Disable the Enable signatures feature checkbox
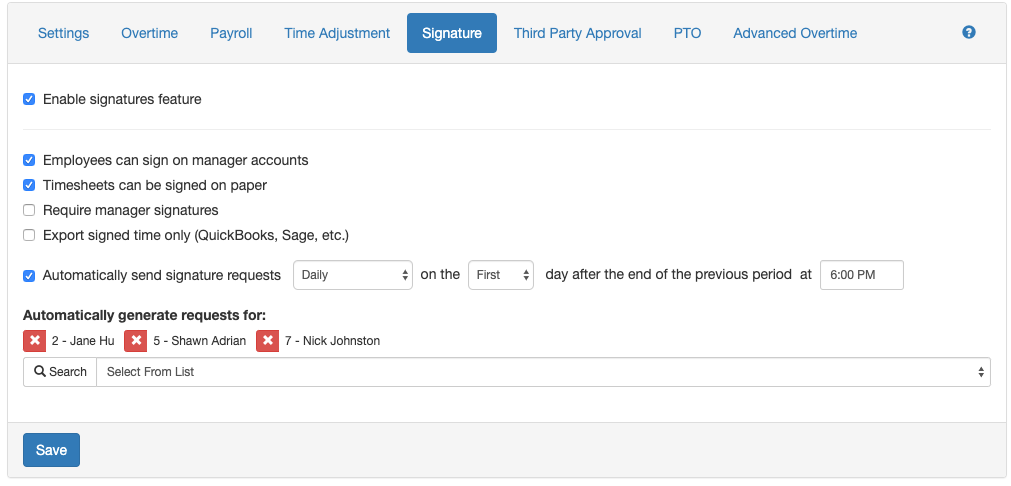The width and height of the screenshot is (1011, 486). 29,99
